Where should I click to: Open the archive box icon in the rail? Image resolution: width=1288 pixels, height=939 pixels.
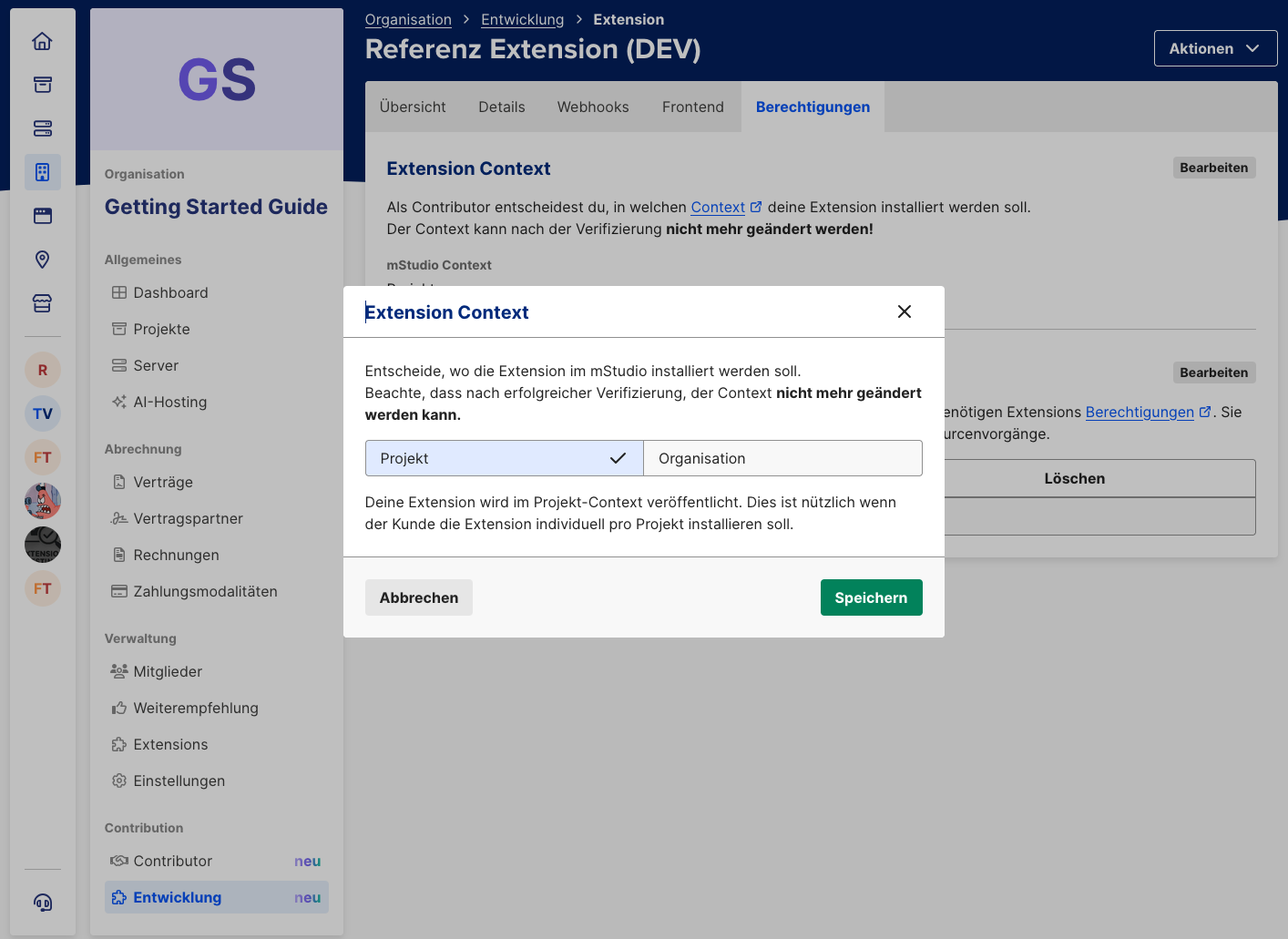click(43, 84)
